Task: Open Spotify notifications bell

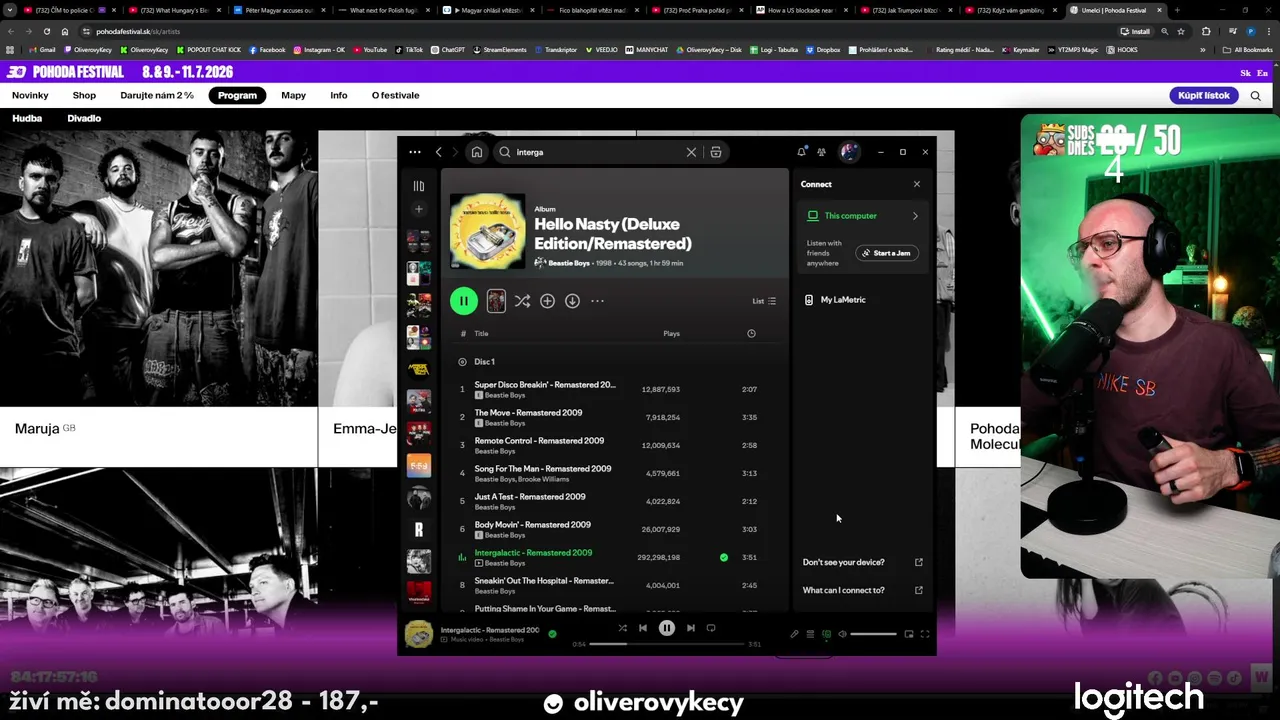Action: (801, 152)
